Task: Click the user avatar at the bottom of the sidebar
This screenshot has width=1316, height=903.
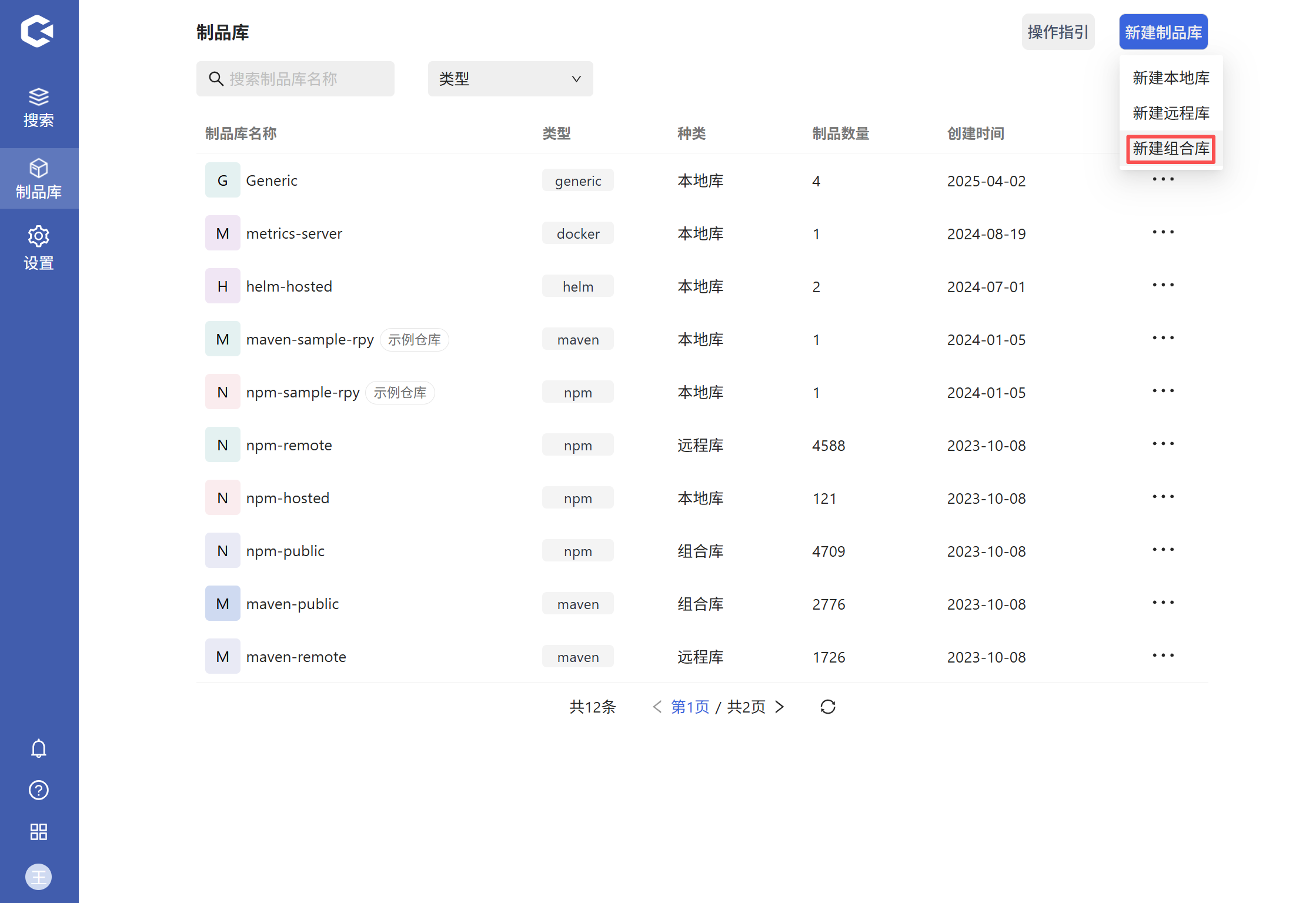Action: 39,877
